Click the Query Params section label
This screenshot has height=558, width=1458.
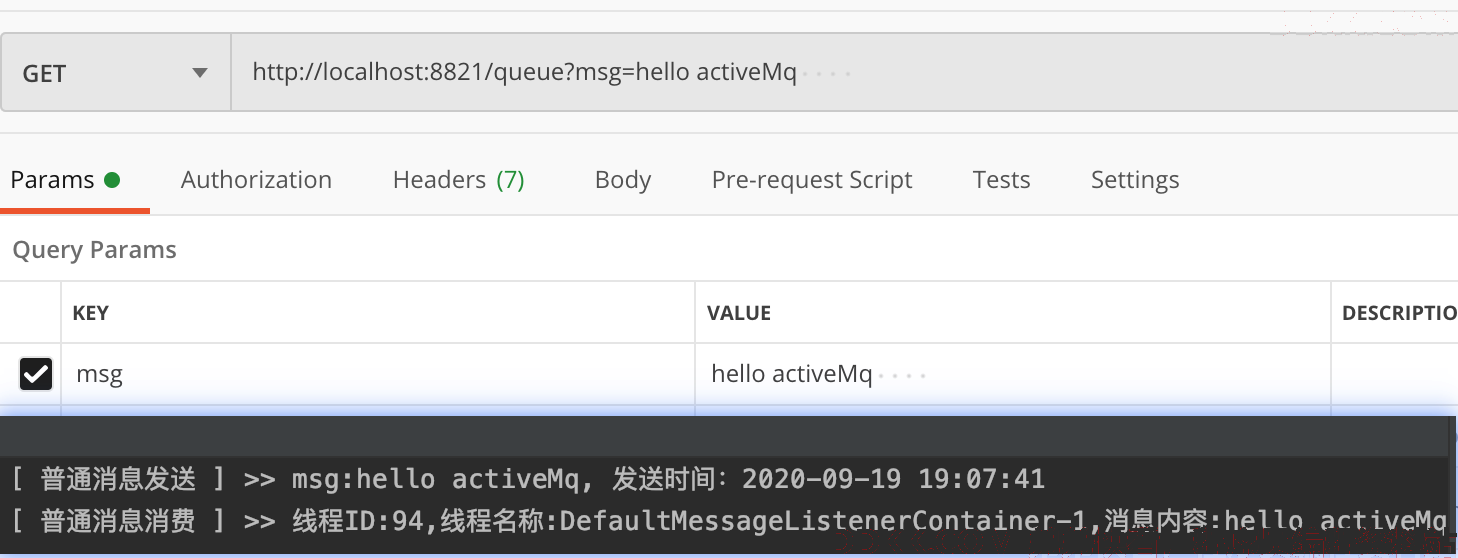pyautogui.click(x=94, y=250)
